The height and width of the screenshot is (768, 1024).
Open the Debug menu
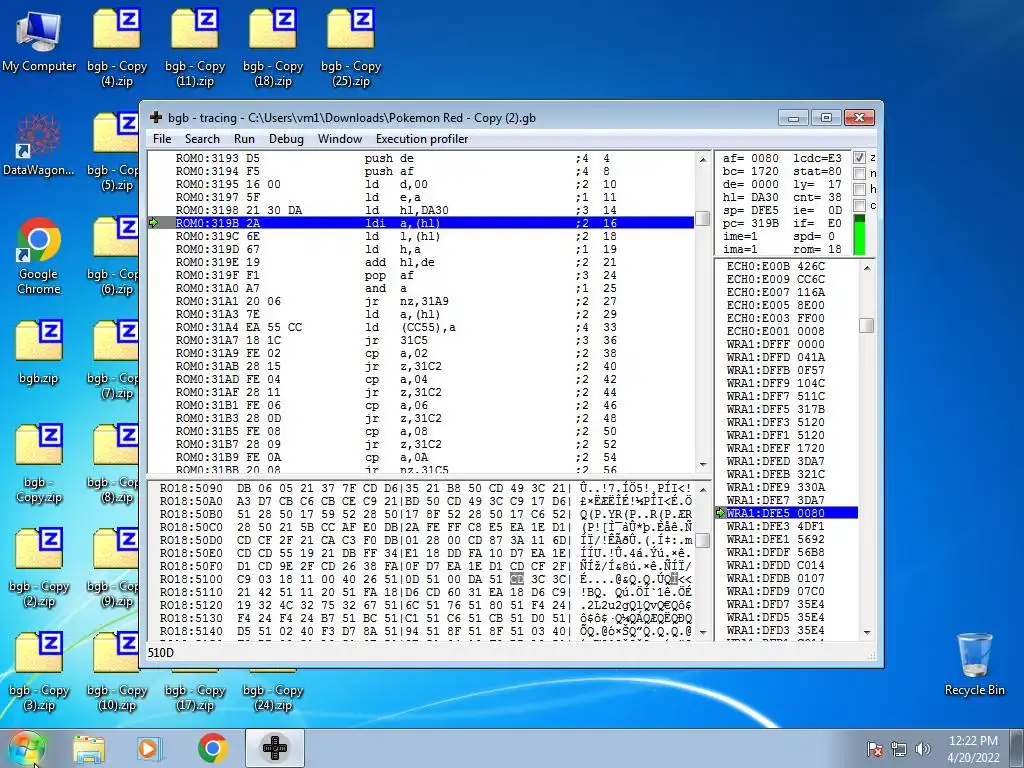tap(286, 138)
